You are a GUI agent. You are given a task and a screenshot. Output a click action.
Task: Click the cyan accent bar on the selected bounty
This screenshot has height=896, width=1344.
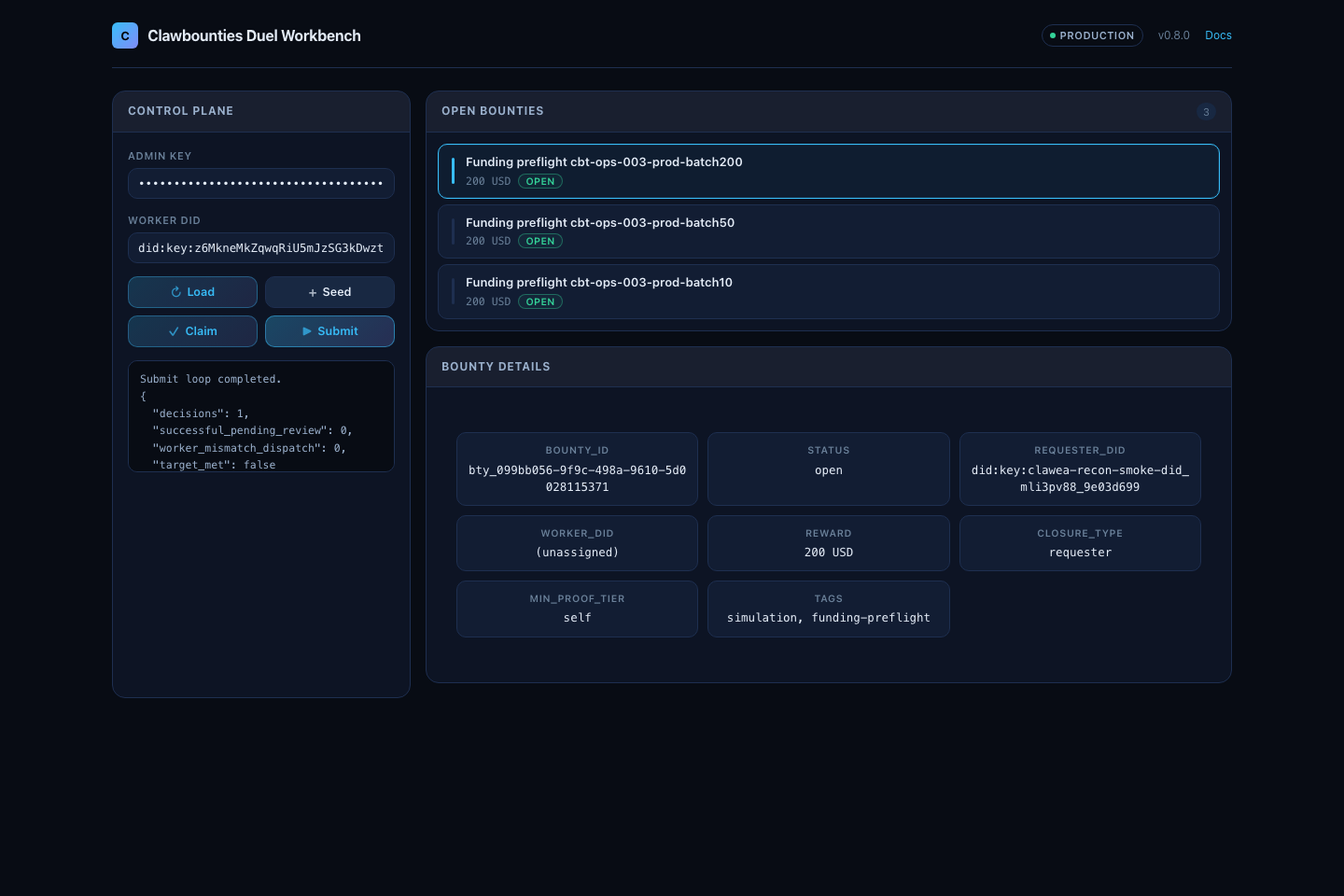tap(455, 171)
